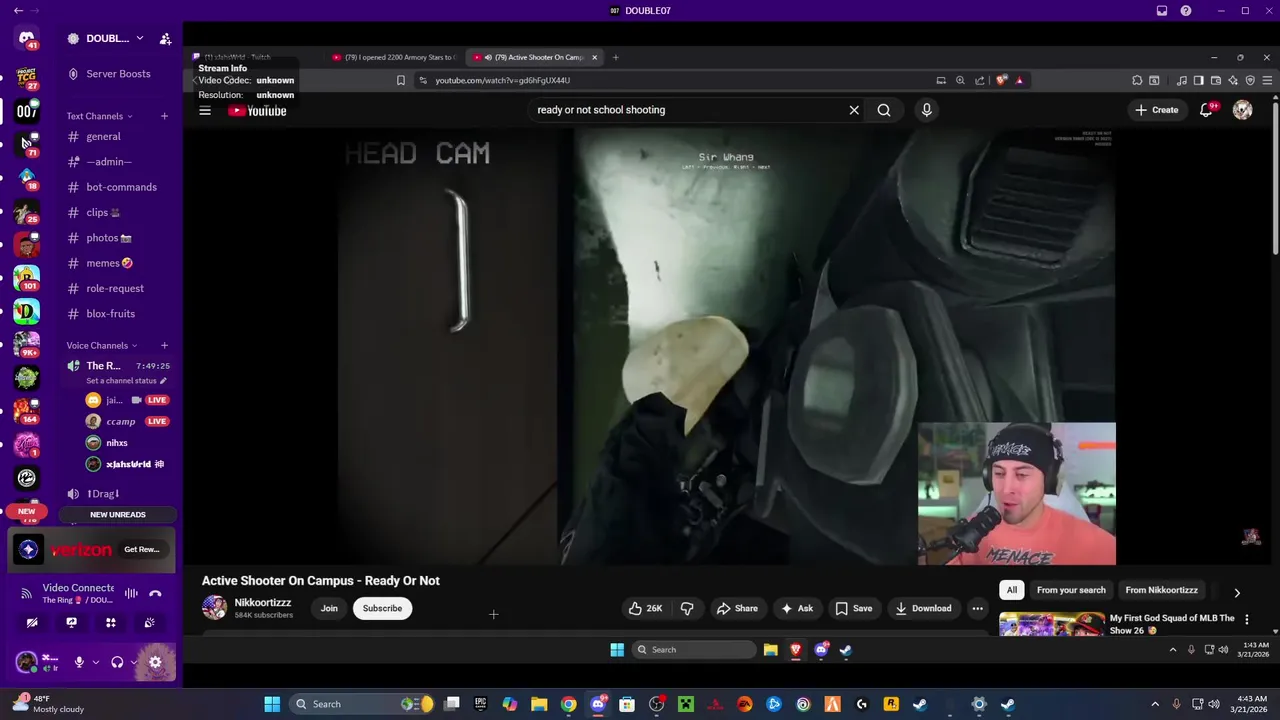
Task: Save the video to playlist
Action: click(854, 608)
